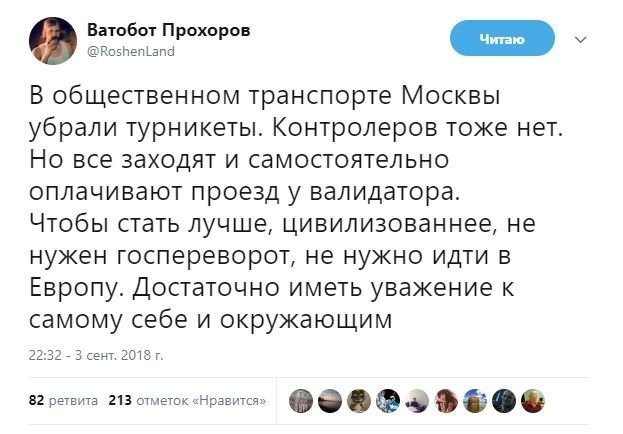Click the @RoshenLand handle
The width and height of the screenshot is (623, 434).
point(132,49)
